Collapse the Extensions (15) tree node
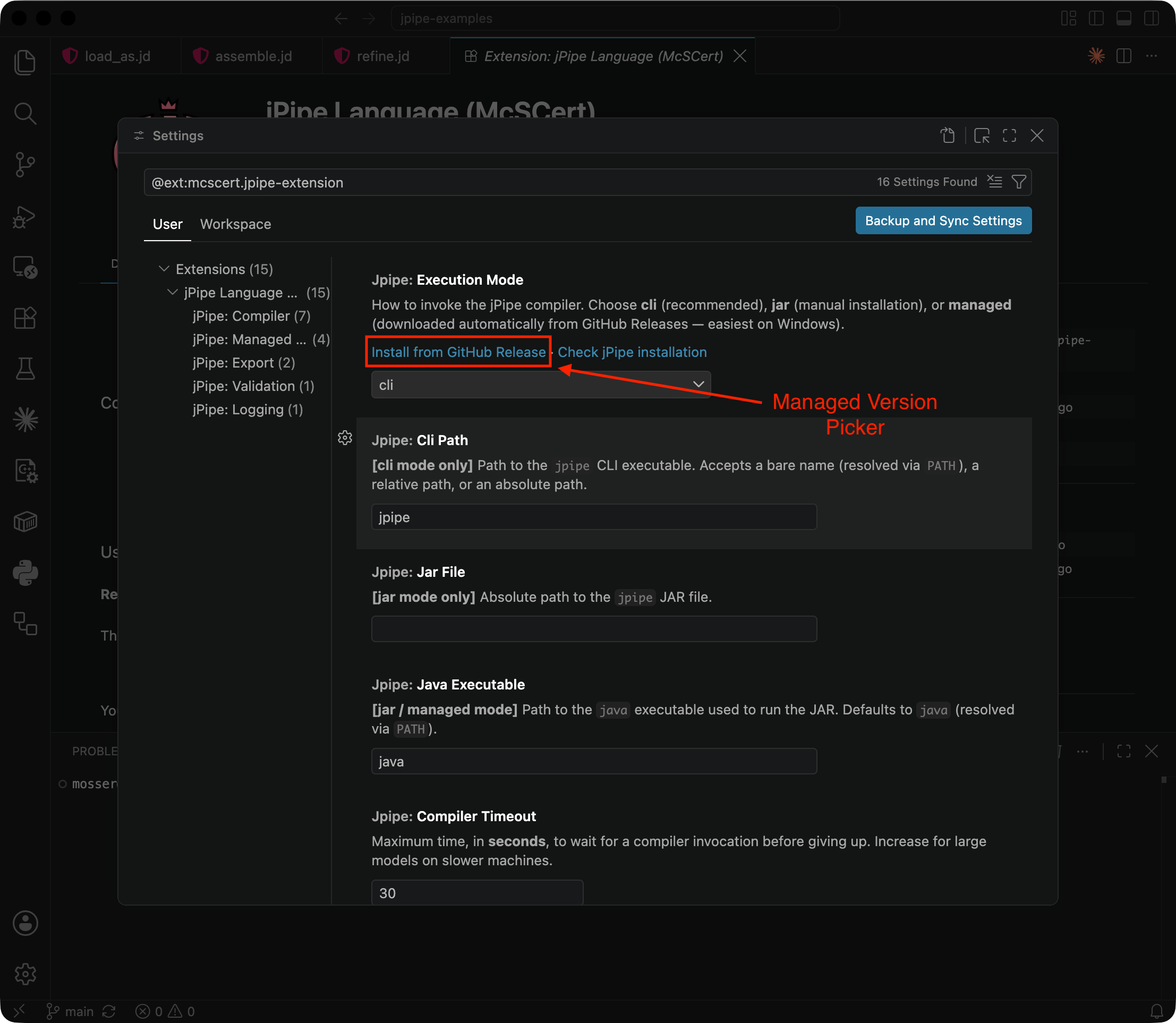This screenshot has height=1023, width=1176. coord(164,269)
